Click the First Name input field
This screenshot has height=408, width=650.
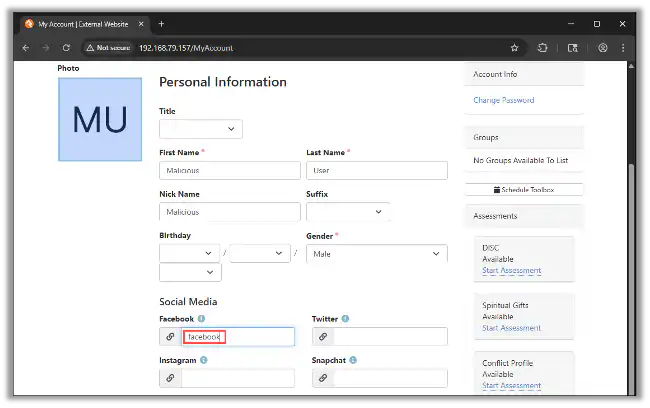click(230, 170)
